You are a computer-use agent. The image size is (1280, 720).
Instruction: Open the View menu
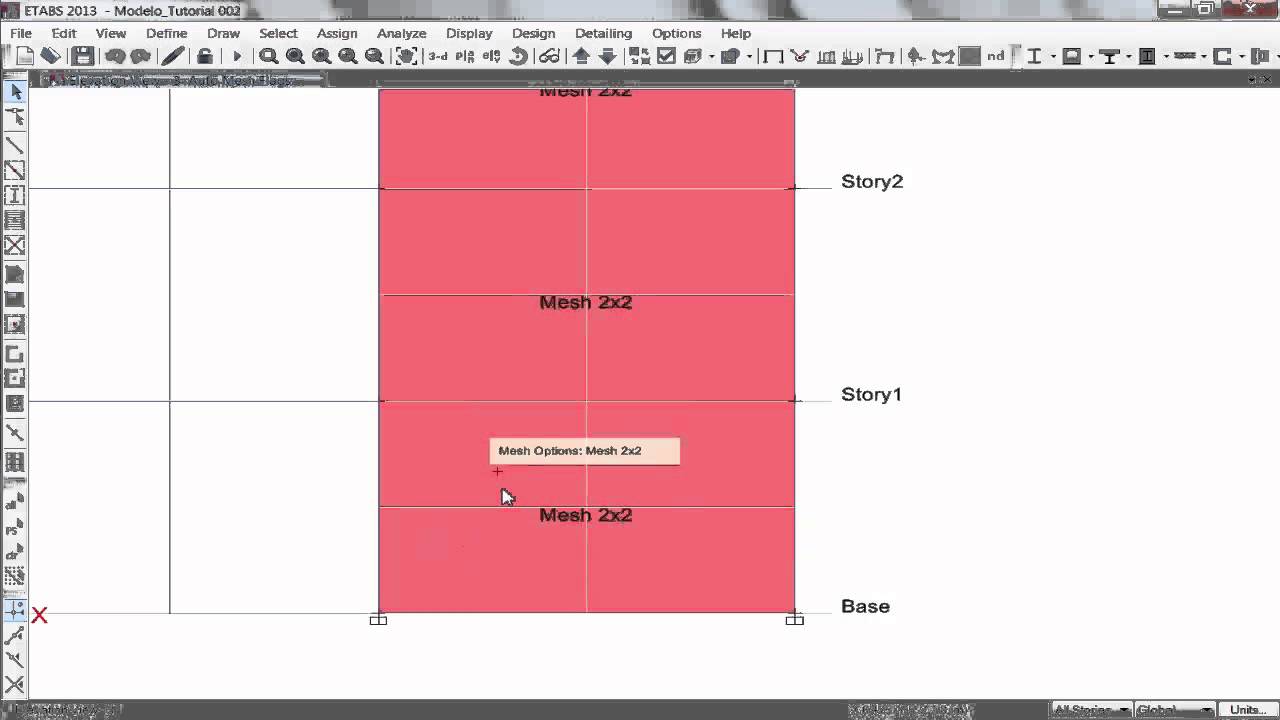[x=111, y=33]
